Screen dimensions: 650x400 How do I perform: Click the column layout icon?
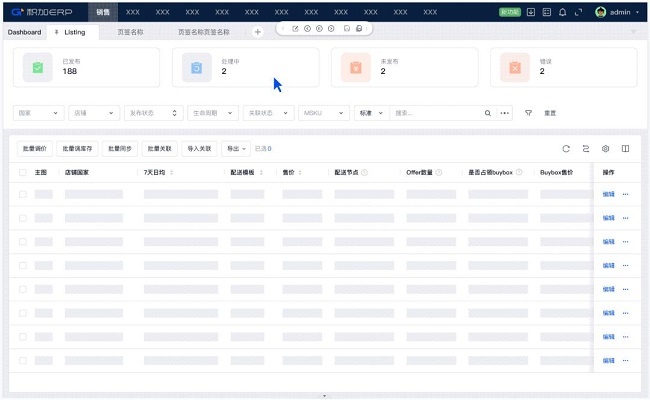pyautogui.click(x=625, y=148)
